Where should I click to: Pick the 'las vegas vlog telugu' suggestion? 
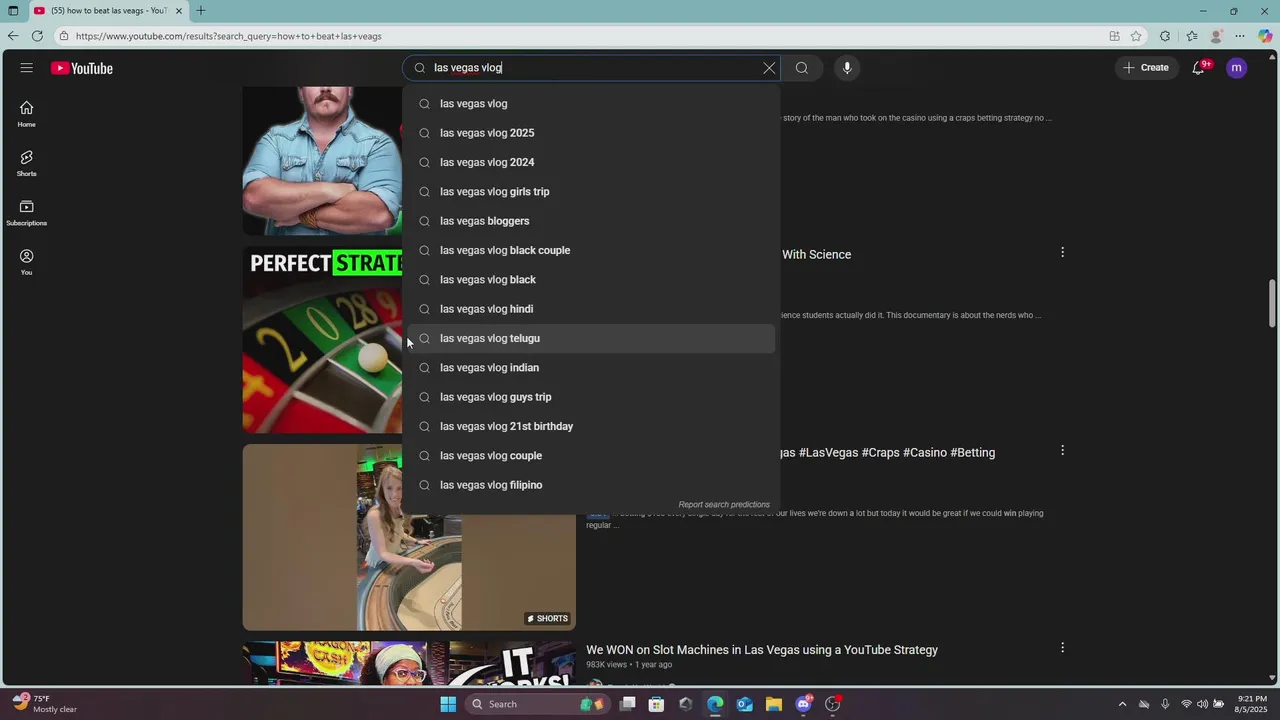(x=590, y=338)
